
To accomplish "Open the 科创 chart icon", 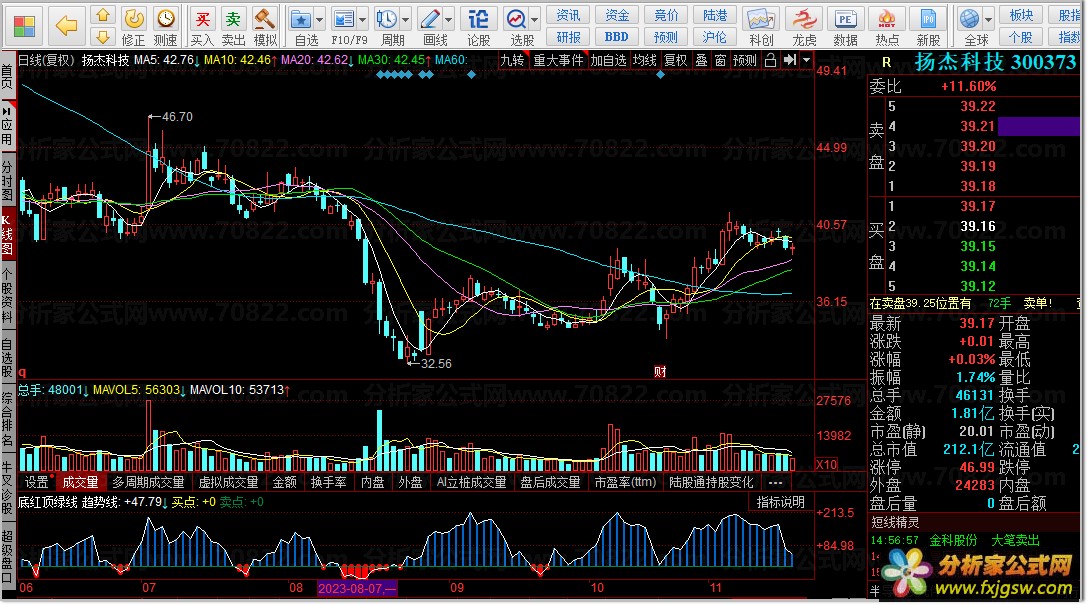I will coord(761,26).
